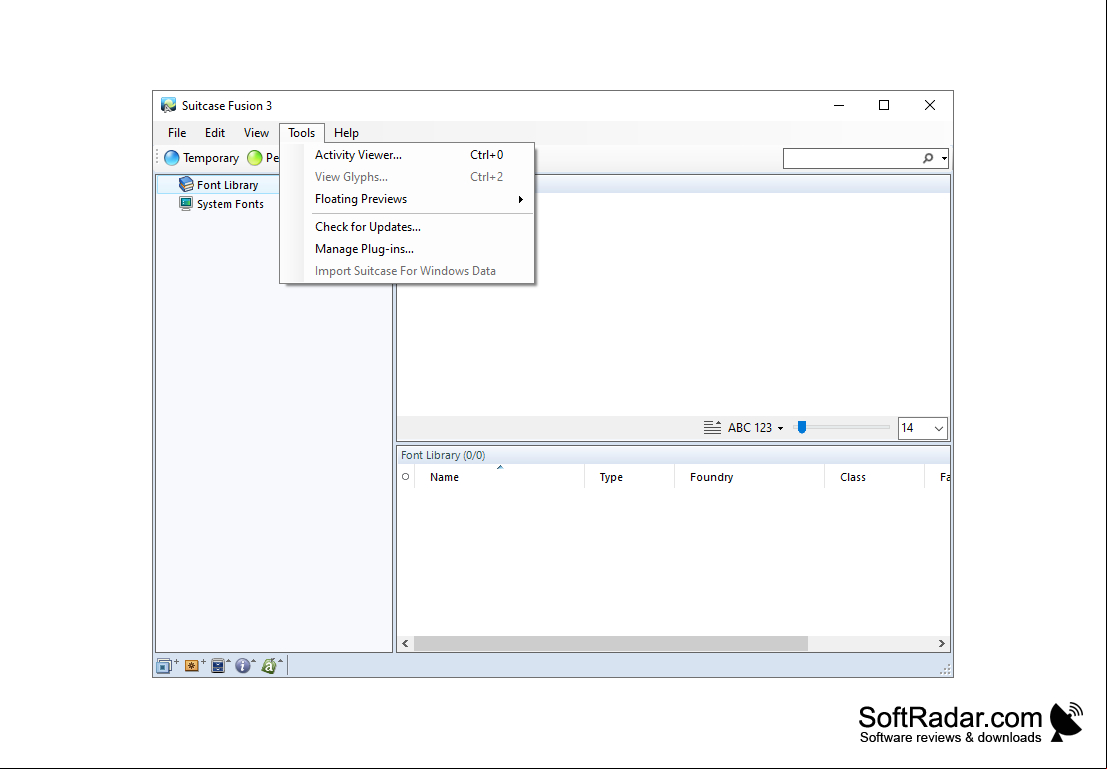Click the Suitcase Fusion 3 title bar icon
The image size is (1107, 769).
pyautogui.click(x=168, y=105)
